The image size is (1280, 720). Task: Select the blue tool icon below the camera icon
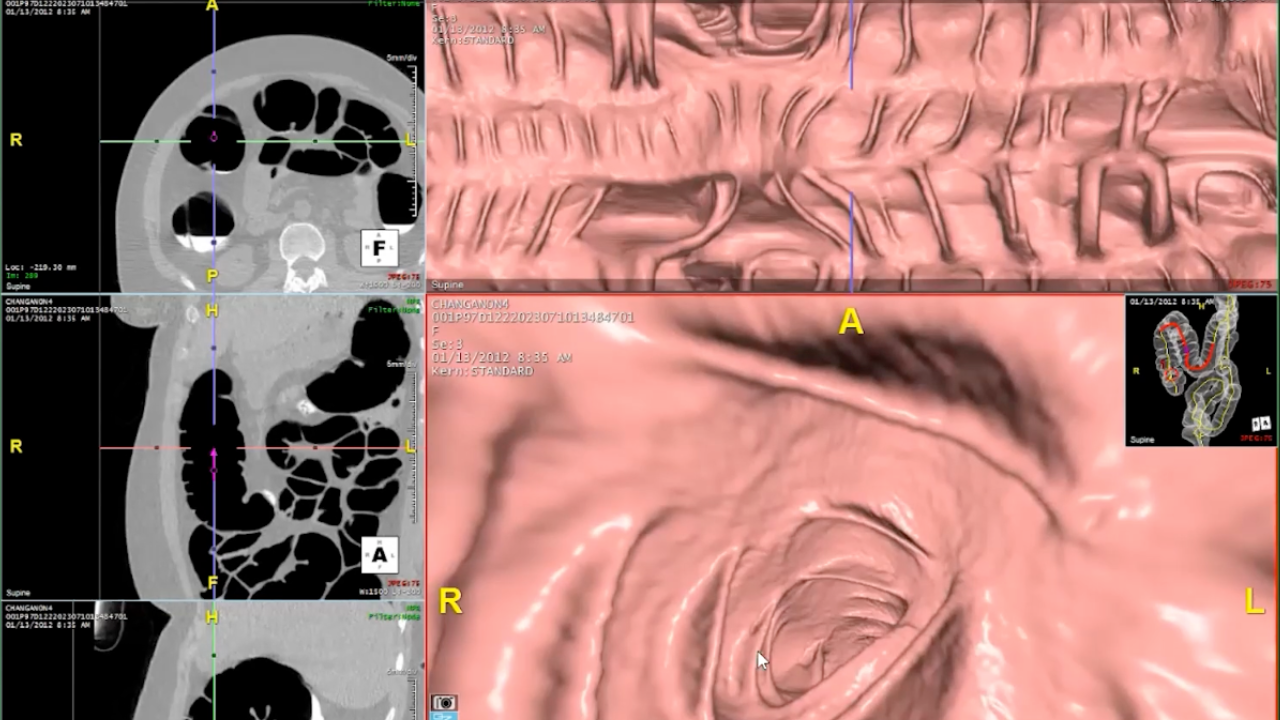(443, 715)
